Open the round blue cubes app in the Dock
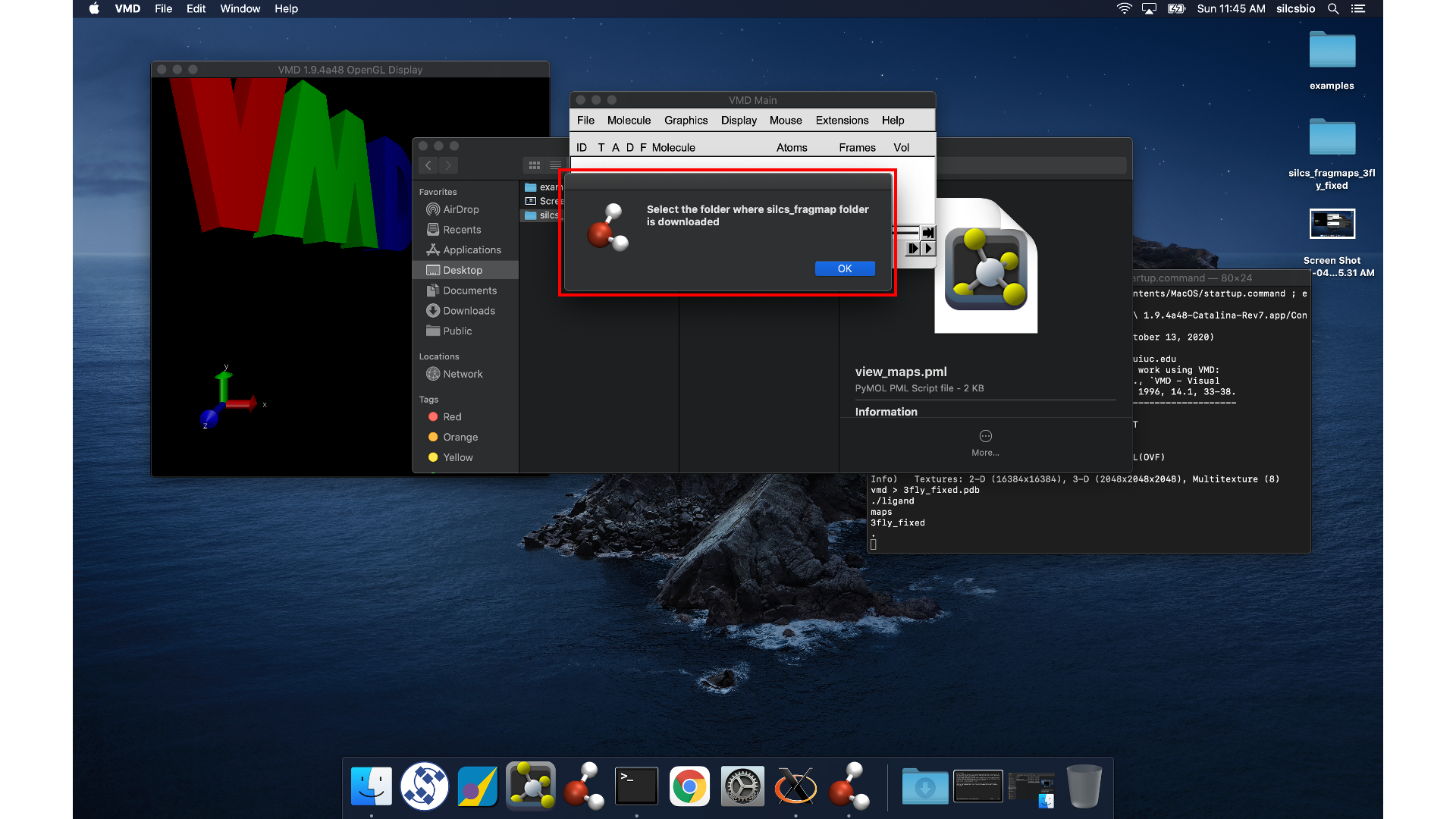The height and width of the screenshot is (819, 1456). (x=425, y=786)
